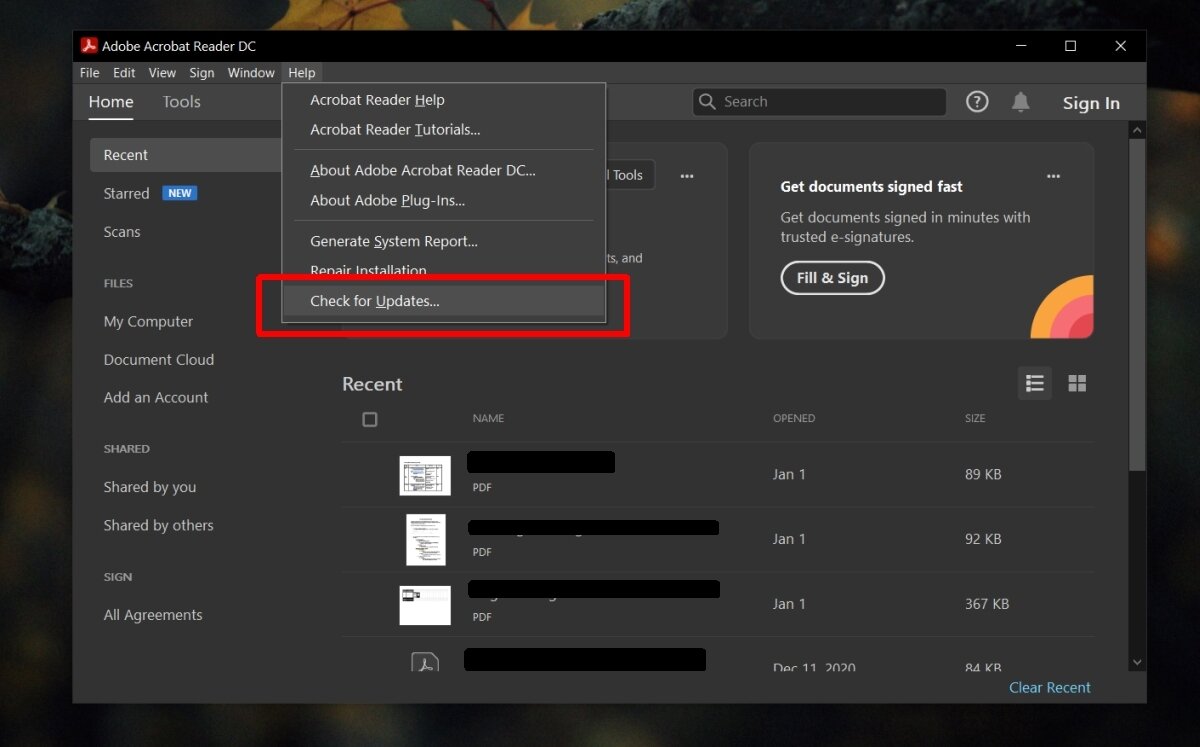
Task: Tick the select-all checkbox above recent files
Action: tap(370, 419)
